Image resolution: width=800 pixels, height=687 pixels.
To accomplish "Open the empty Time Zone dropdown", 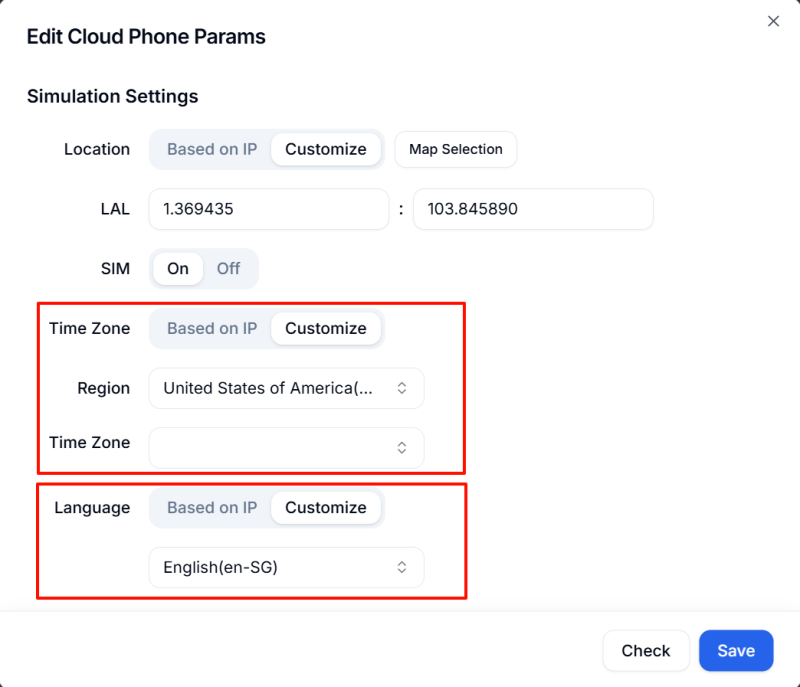I will tap(270, 447).
